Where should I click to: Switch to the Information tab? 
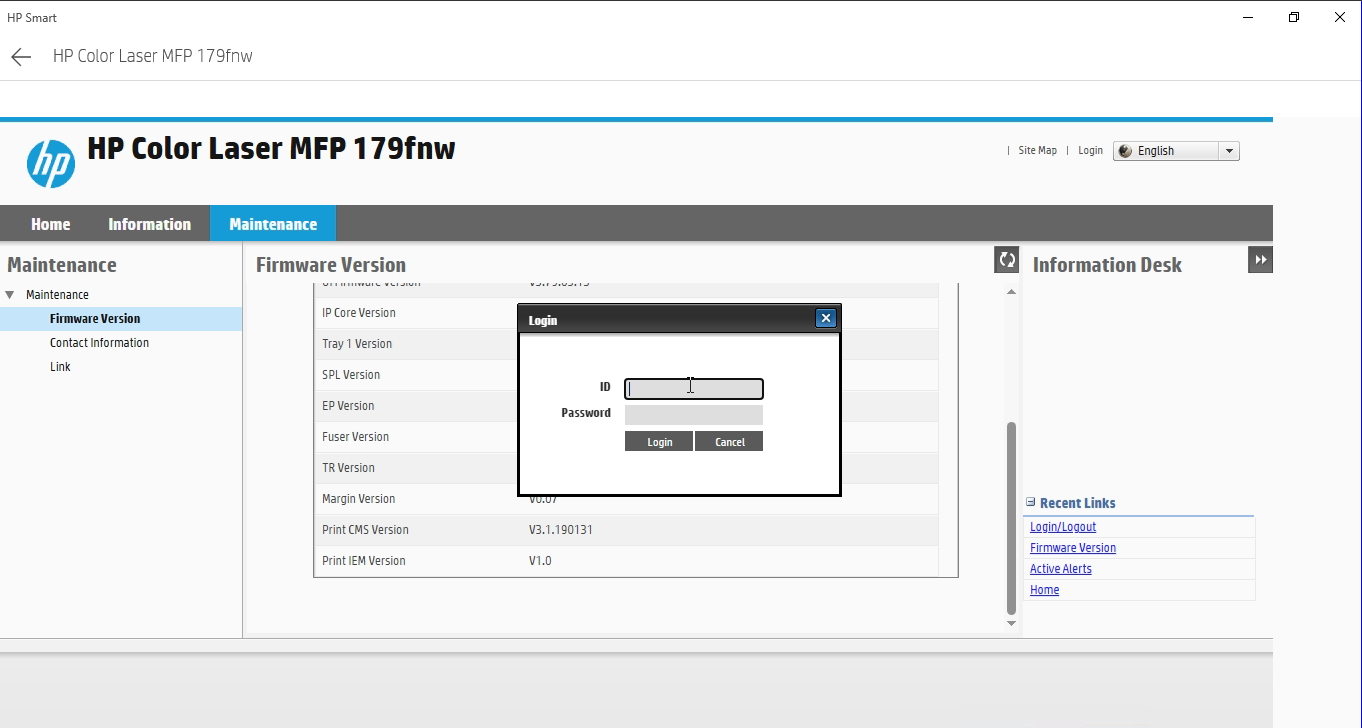coord(150,224)
